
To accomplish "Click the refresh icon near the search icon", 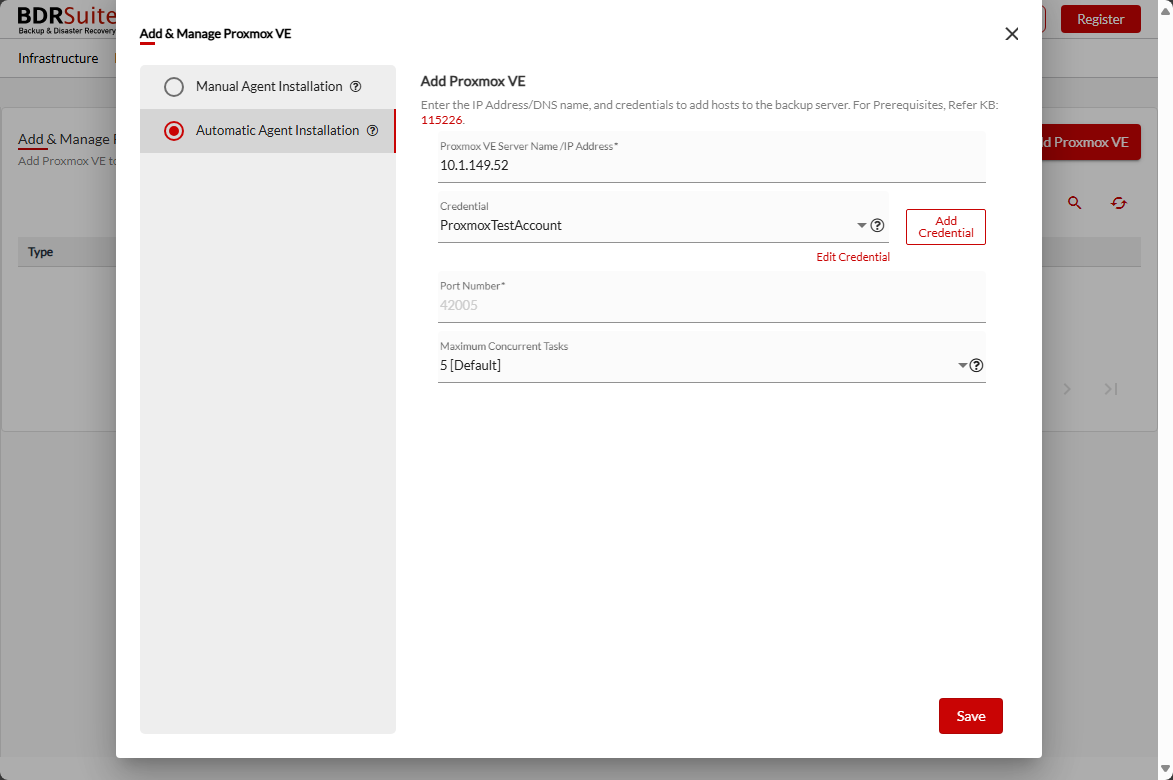I will coord(1118,202).
